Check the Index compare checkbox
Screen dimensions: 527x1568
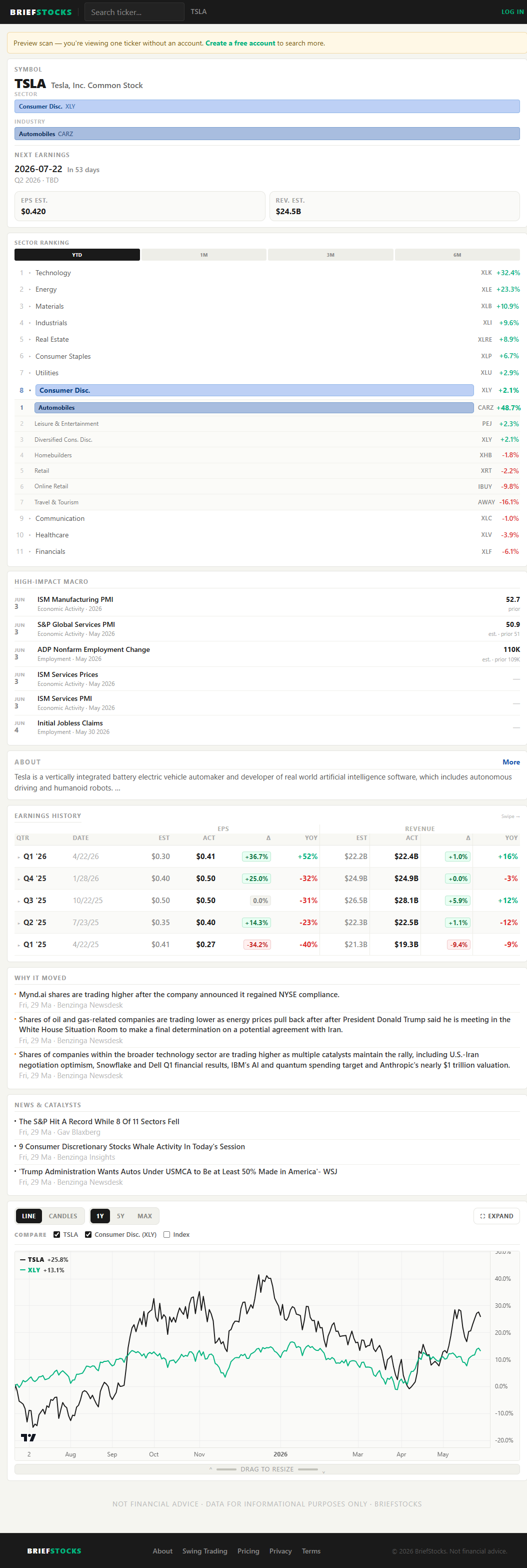(166, 1234)
